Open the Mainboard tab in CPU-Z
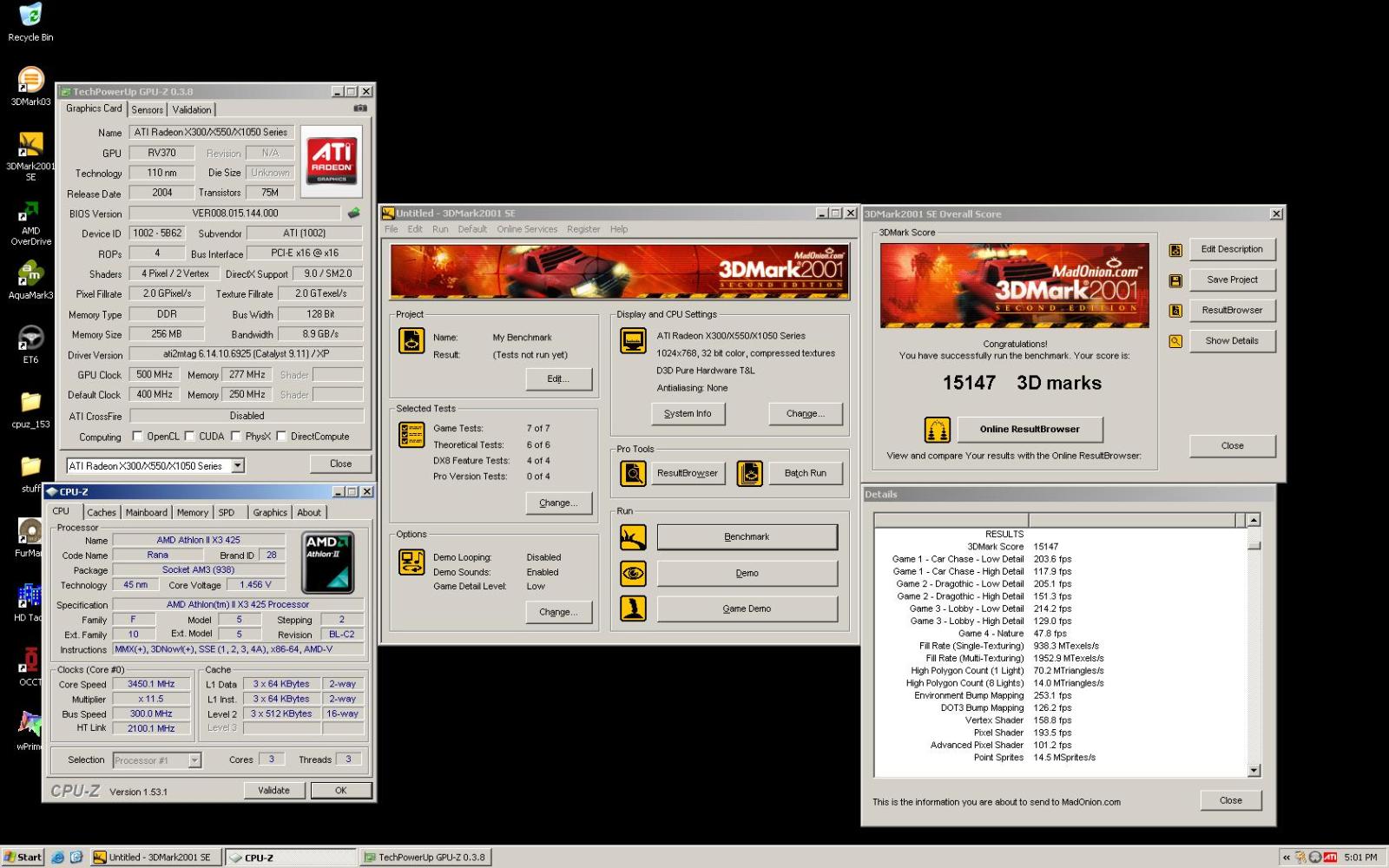 pos(147,512)
